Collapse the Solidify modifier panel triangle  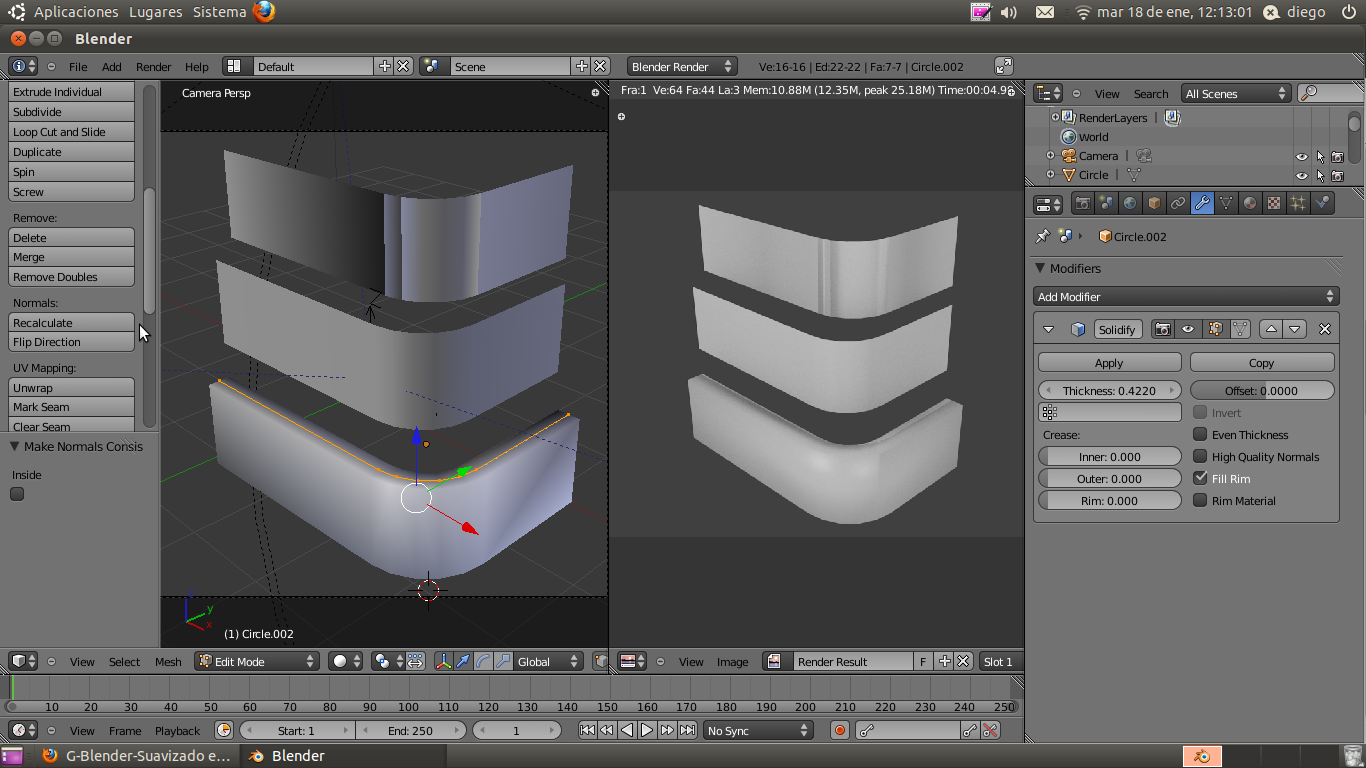[1048, 329]
